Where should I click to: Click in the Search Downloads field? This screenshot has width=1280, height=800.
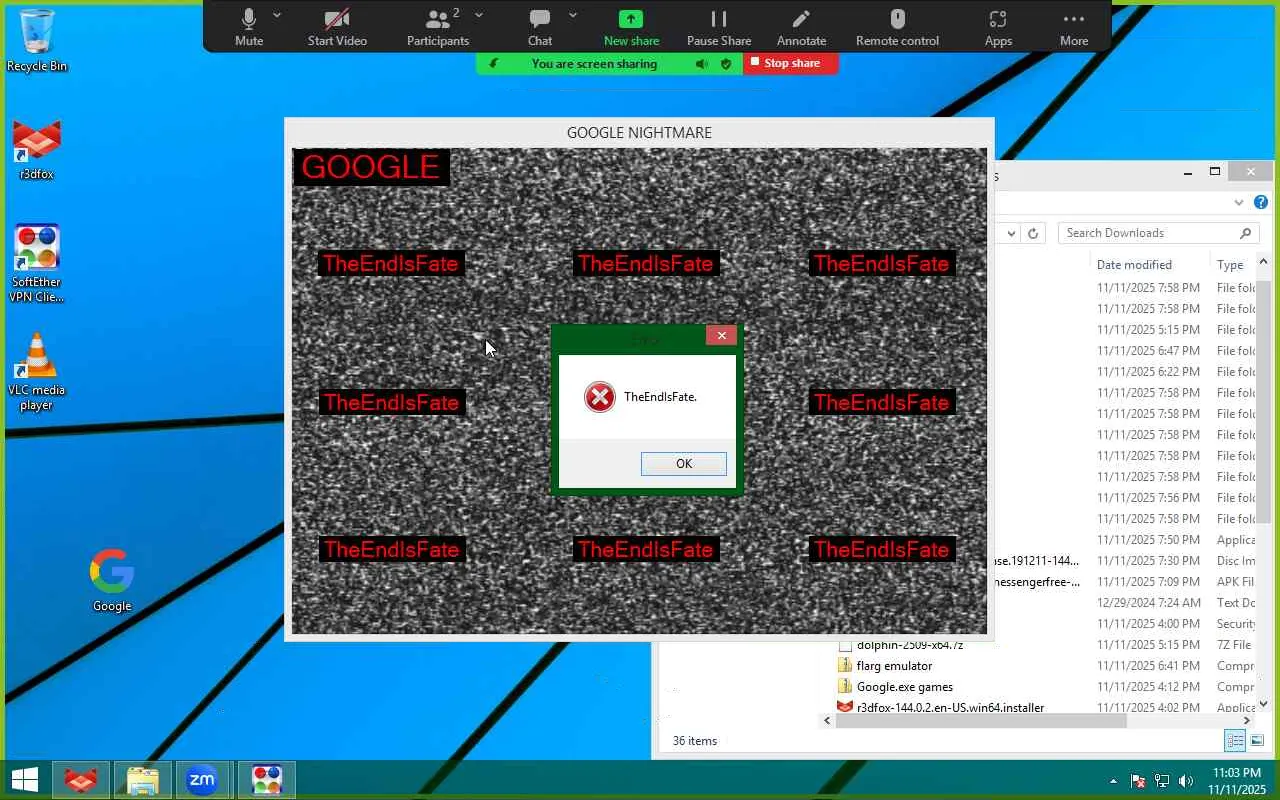(x=1150, y=233)
